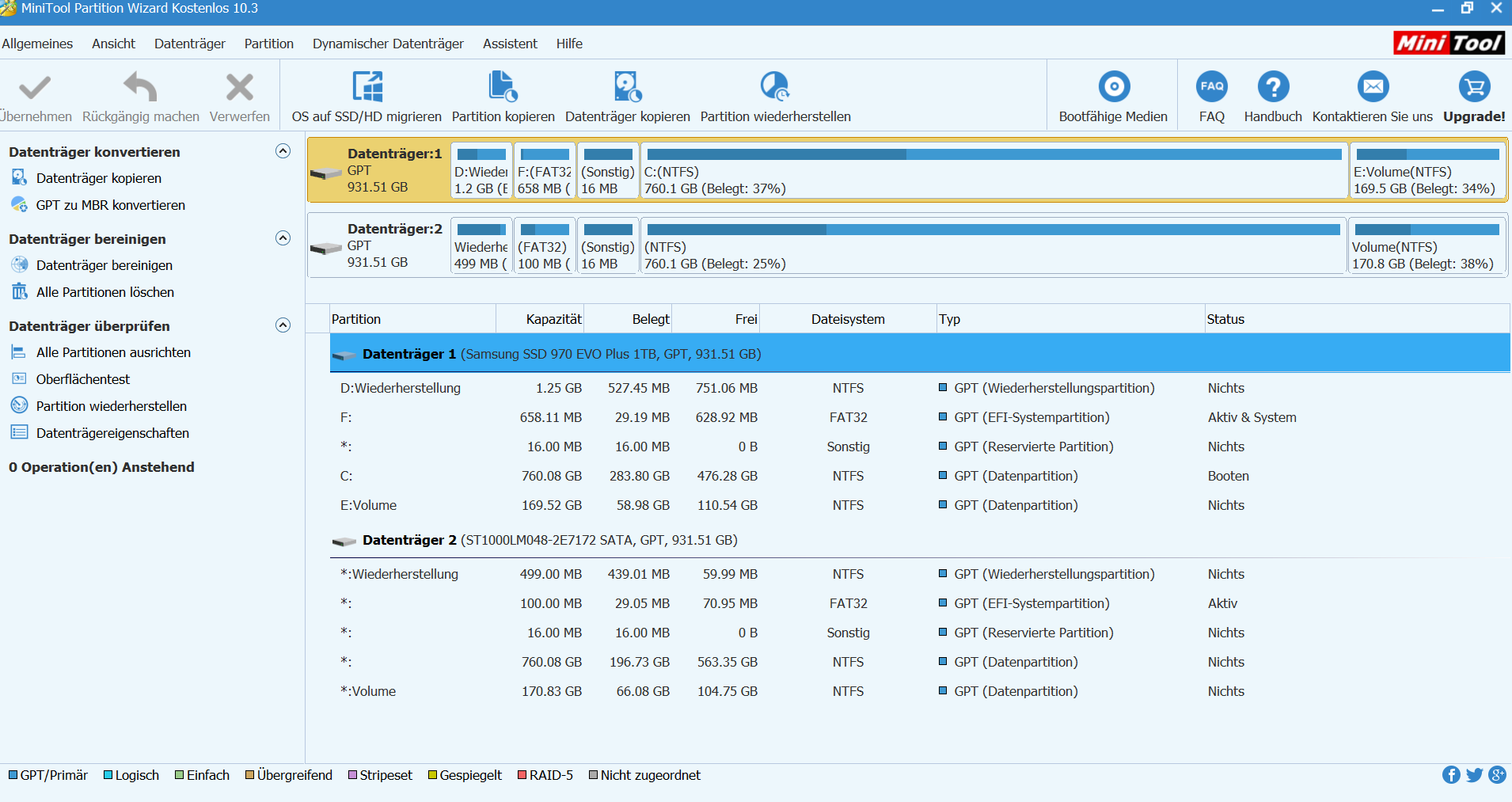Run the Oberflächentest from sidebar
1512x802 pixels.
[x=83, y=379]
